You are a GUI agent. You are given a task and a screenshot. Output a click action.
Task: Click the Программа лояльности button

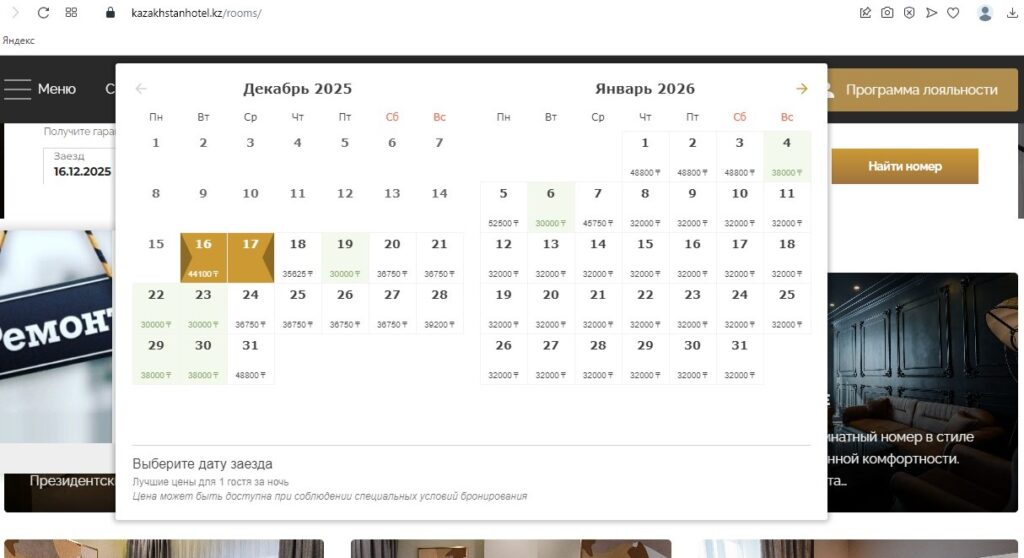point(920,90)
